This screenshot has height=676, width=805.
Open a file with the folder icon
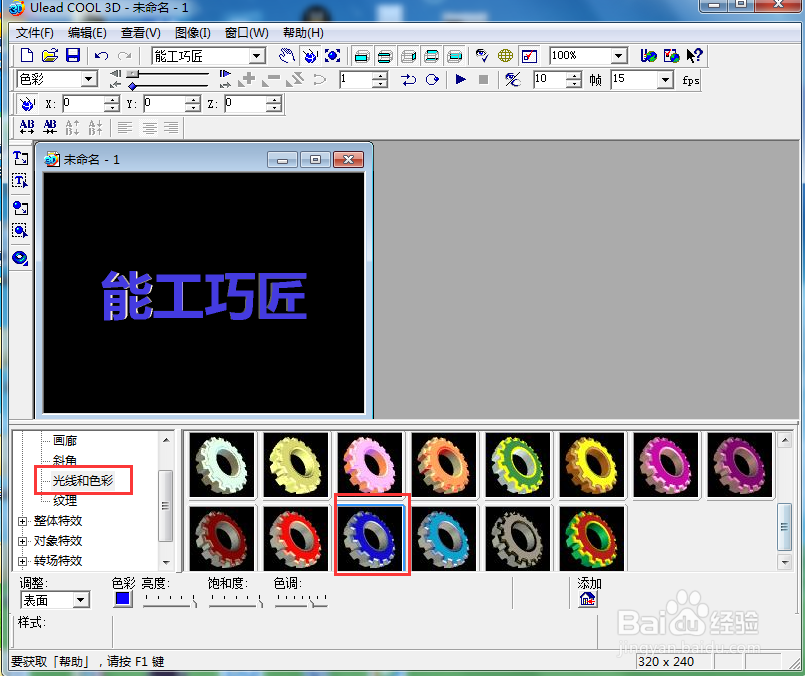(x=50, y=55)
